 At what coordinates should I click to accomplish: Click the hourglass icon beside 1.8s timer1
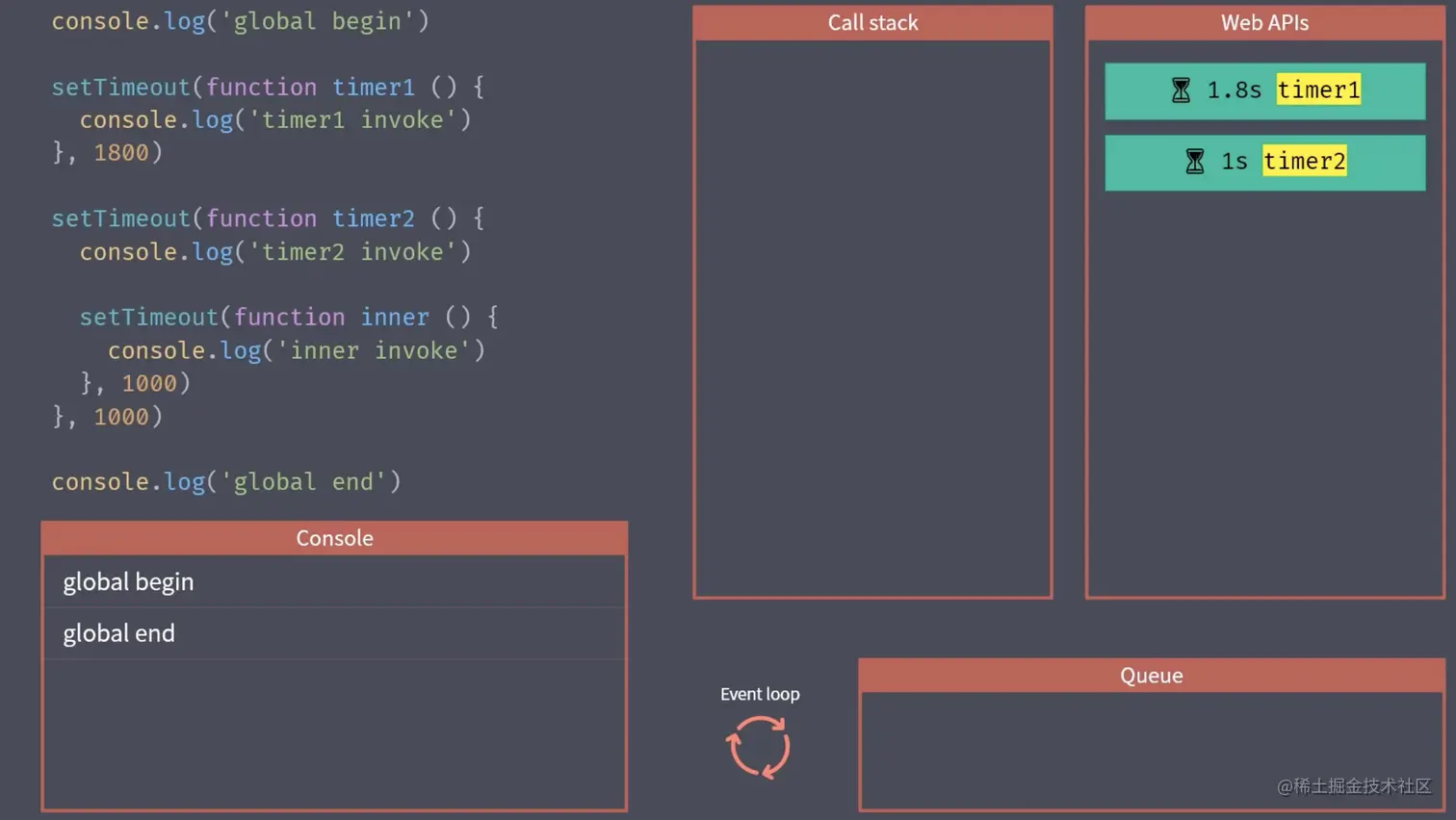tap(1181, 90)
